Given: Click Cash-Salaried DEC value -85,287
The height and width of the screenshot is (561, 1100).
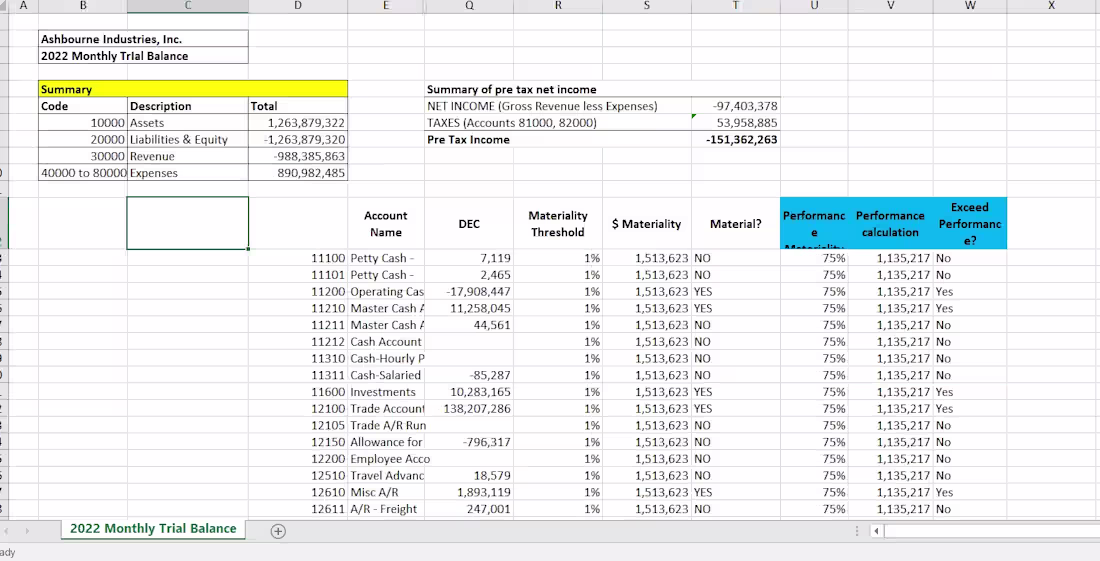Looking at the screenshot, I should 469,375.
